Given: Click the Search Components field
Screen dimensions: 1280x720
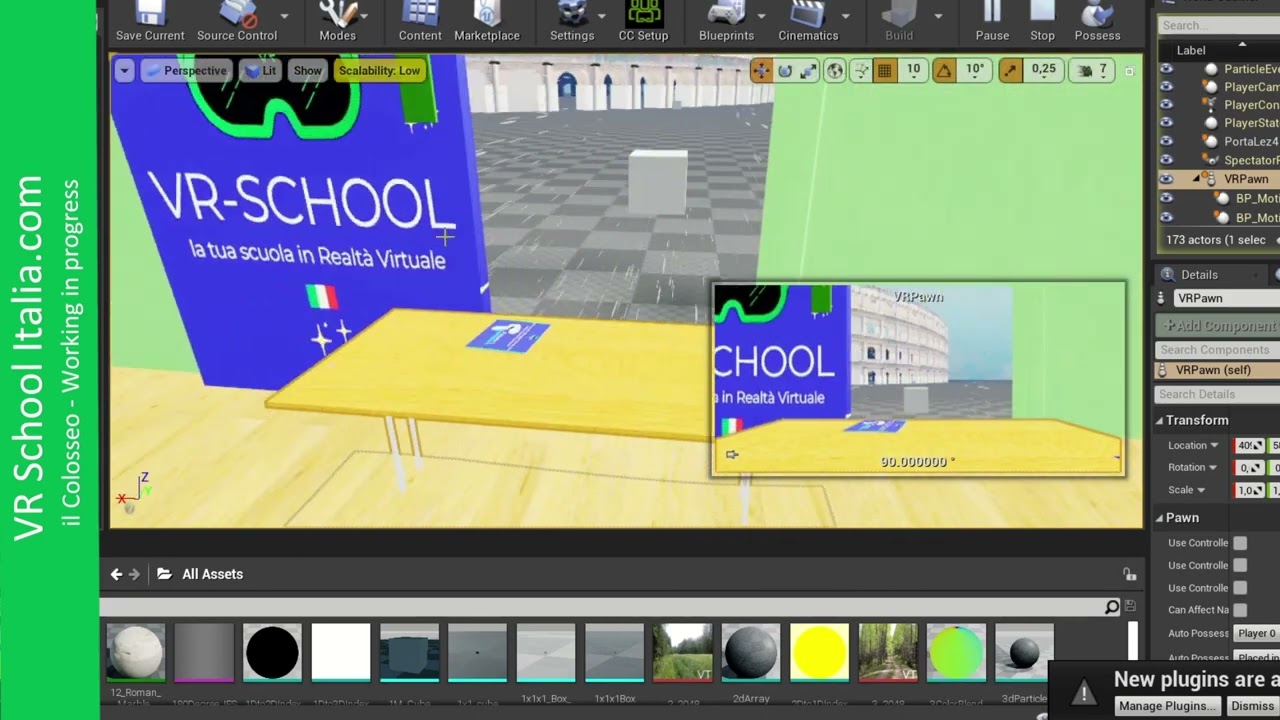Looking at the screenshot, I should 1217,350.
